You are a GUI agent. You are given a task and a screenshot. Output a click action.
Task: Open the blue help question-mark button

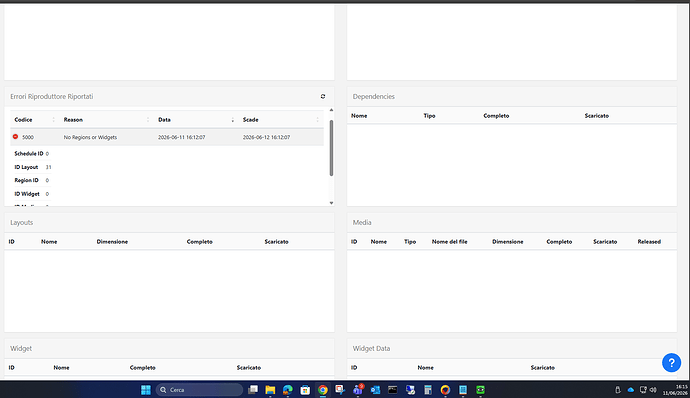(x=671, y=362)
